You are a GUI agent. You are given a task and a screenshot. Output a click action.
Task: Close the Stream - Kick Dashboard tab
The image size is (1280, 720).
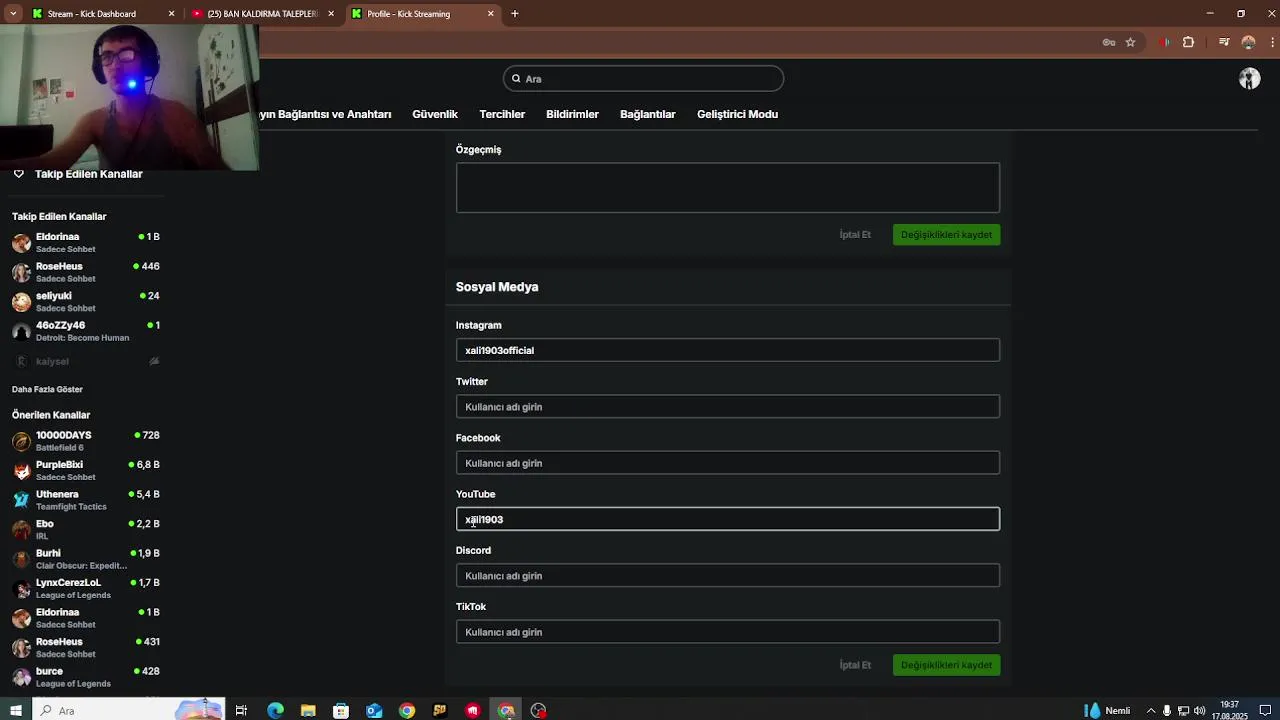point(171,14)
